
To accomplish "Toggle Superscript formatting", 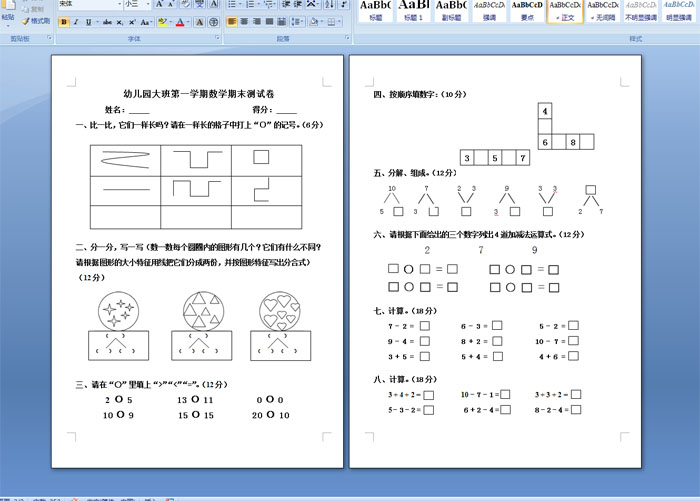I will pyautogui.click(x=132, y=22).
